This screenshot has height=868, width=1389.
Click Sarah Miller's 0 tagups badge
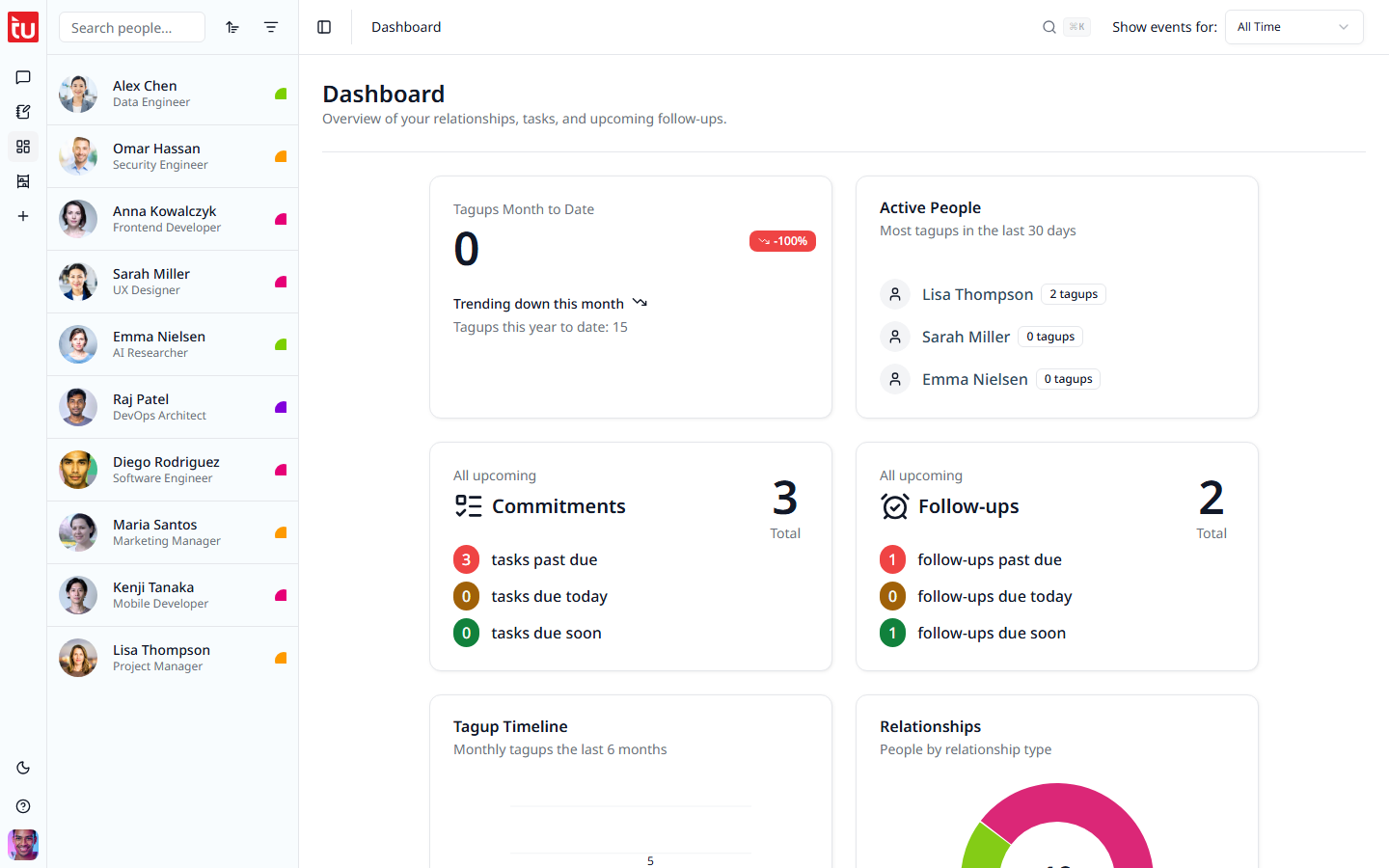(x=1050, y=337)
